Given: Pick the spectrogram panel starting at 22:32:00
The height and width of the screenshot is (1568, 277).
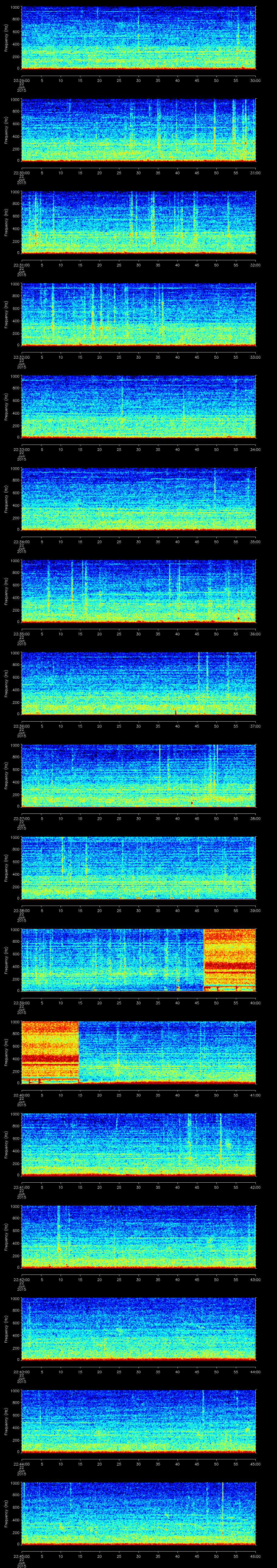Looking at the screenshot, I should click(x=138, y=315).
